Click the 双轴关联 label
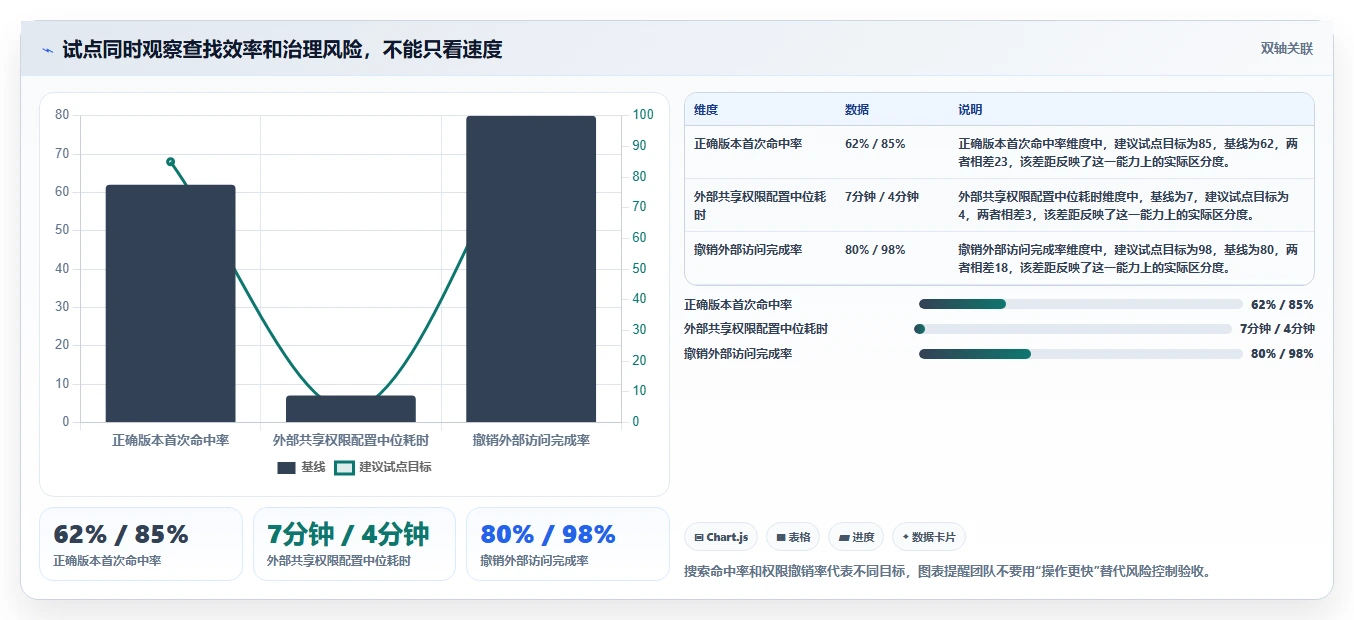 click(1286, 48)
